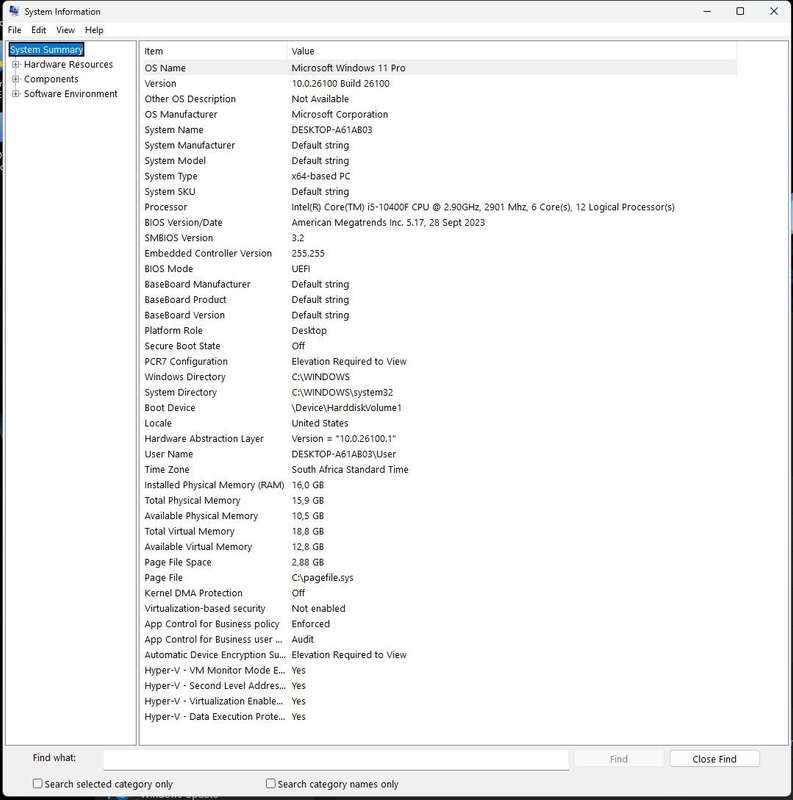Click the Locale row
This screenshot has width=793, height=800.
(439, 423)
